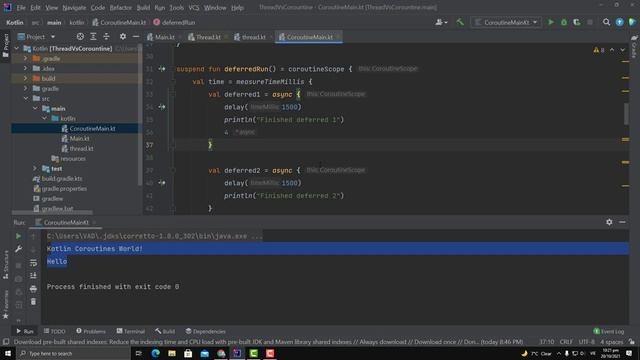Select opened file locate icon in Project panel
This screenshot has height=360, width=640.
coord(80,37)
